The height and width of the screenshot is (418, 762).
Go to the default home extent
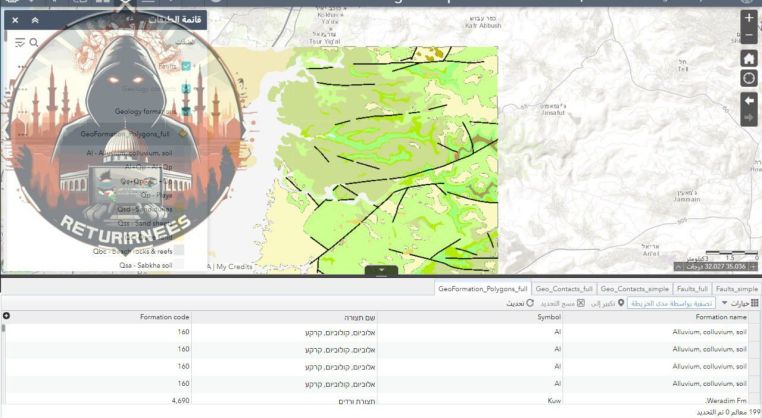tap(749, 59)
